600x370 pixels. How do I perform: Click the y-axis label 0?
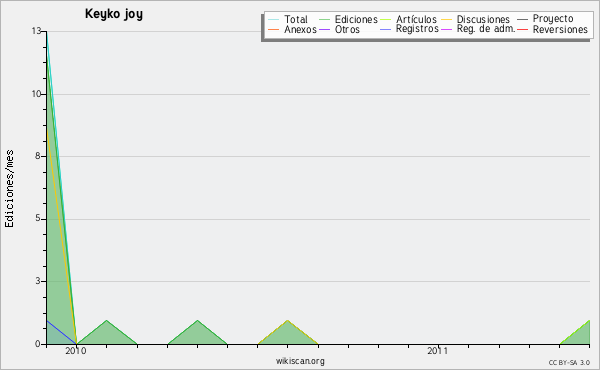(38, 344)
